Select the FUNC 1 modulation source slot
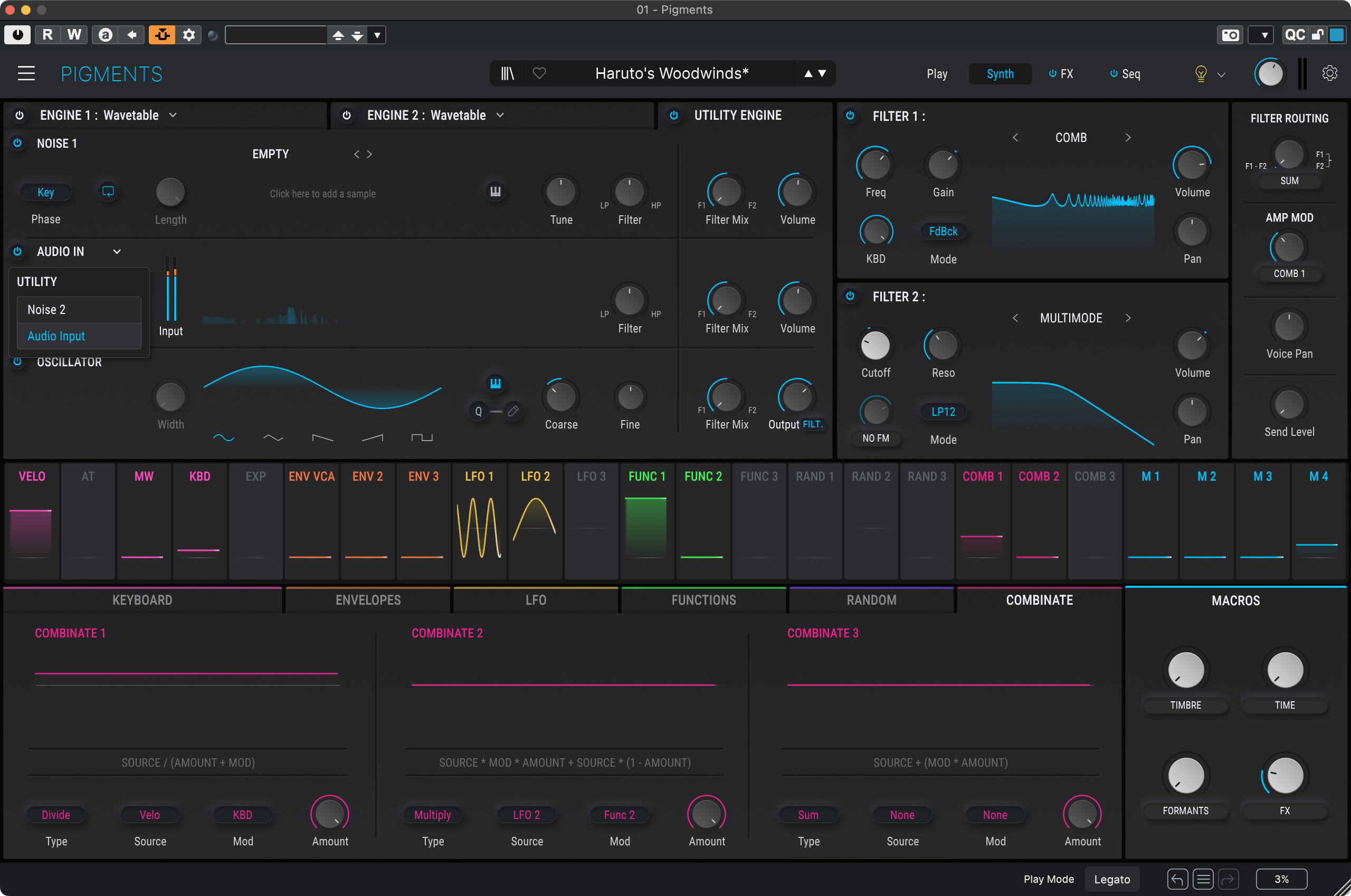Viewport: 1351px width, 896px height. pyautogui.click(x=647, y=521)
